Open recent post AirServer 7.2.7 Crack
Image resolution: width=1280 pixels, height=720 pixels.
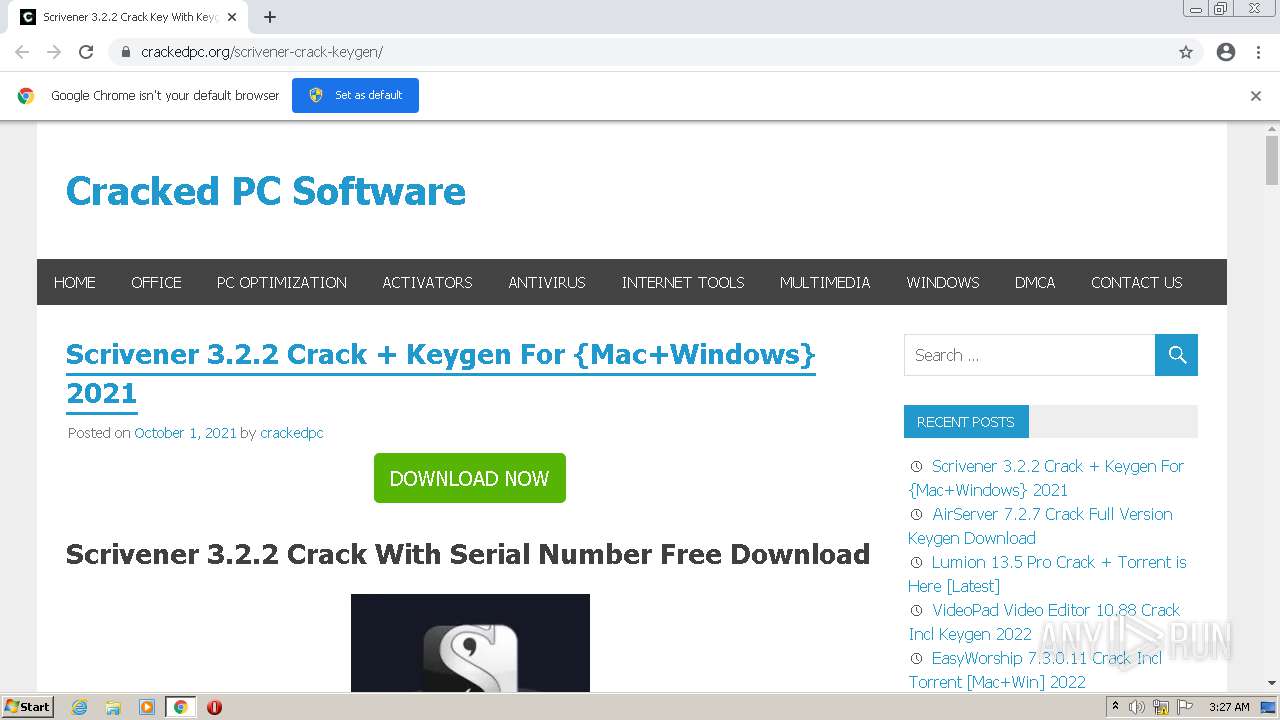pos(1040,526)
